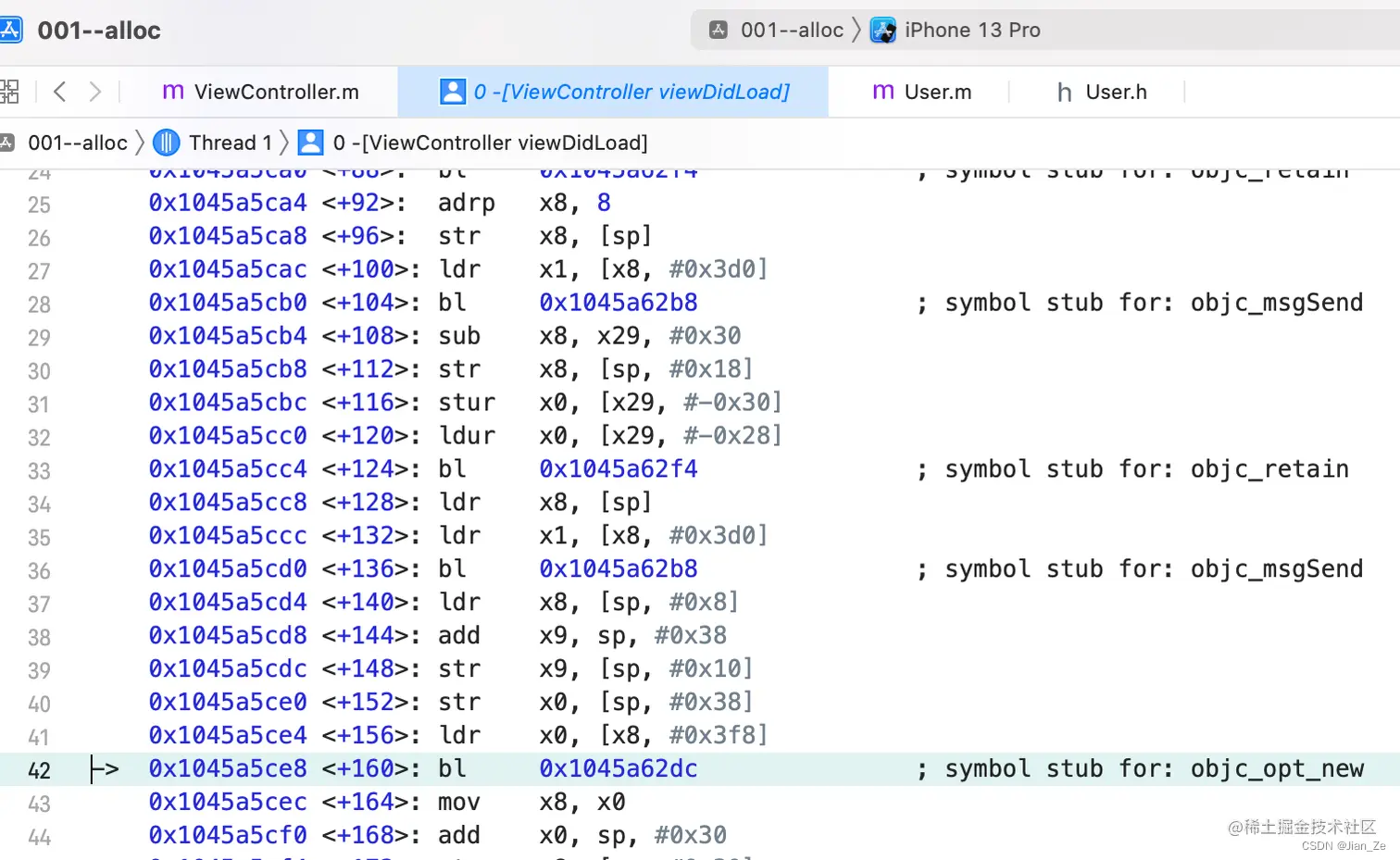Click the mov instruction on line 43
The width and height of the screenshot is (1400, 860).
click(x=459, y=802)
